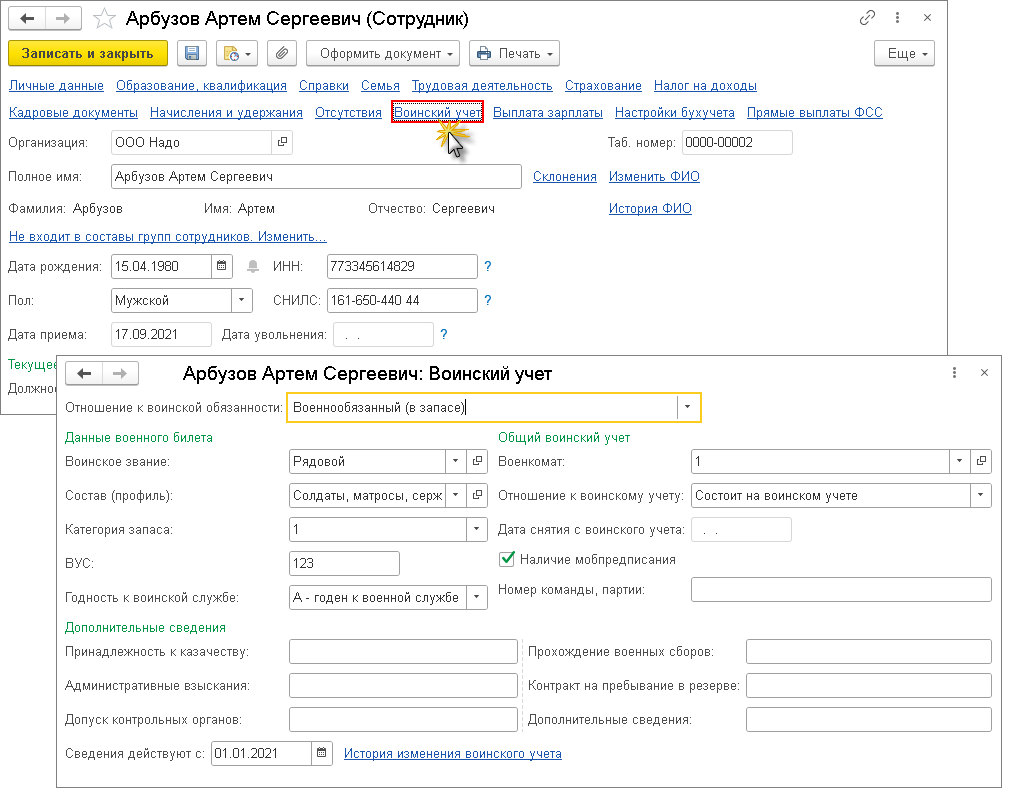
Task: Click the get link icon in title bar
Action: pyautogui.click(x=867, y=19)
